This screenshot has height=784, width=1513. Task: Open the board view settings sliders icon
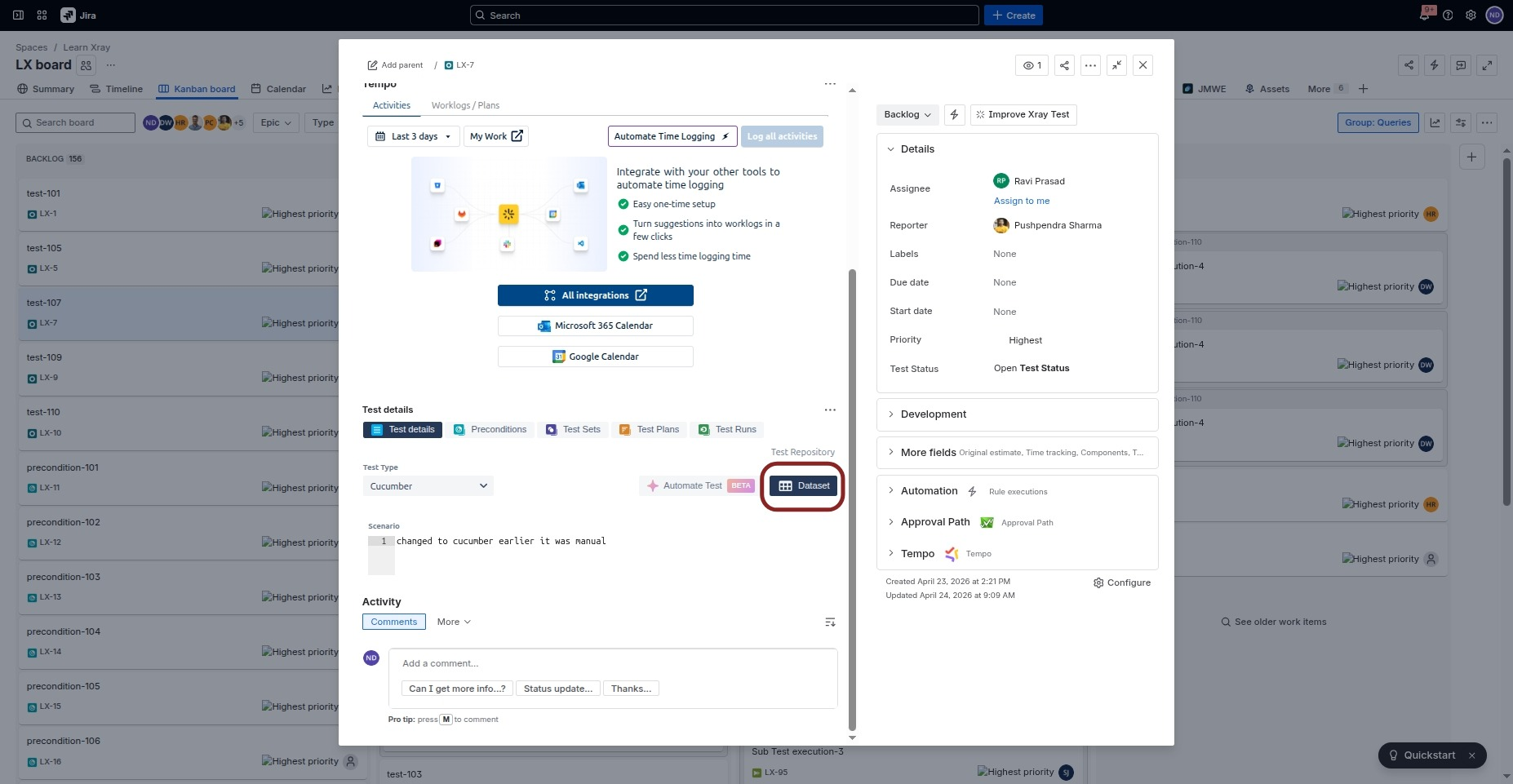click(1461, 123)
